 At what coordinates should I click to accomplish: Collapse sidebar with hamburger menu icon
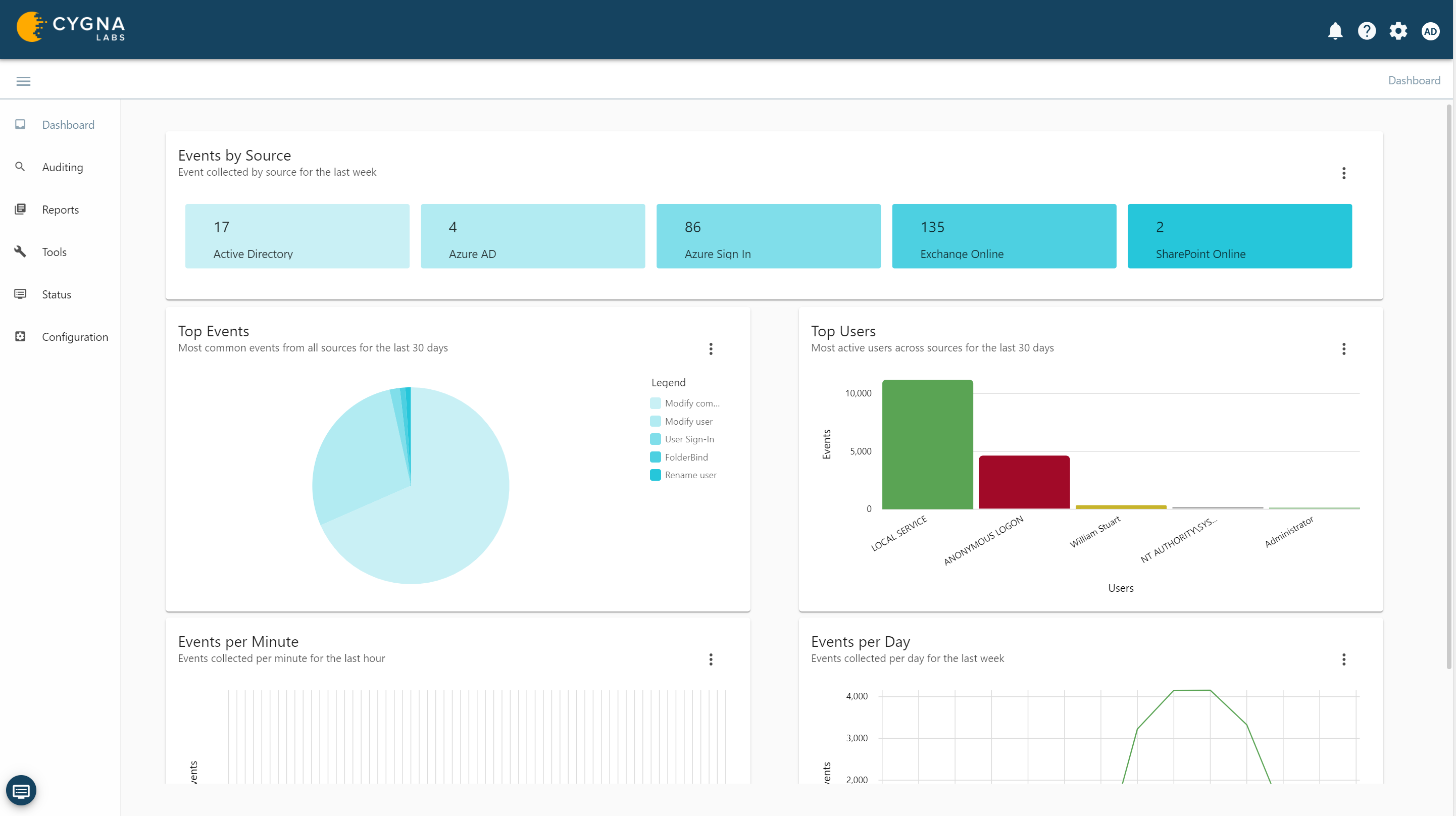pyautogui.click(x=23, y=81)
